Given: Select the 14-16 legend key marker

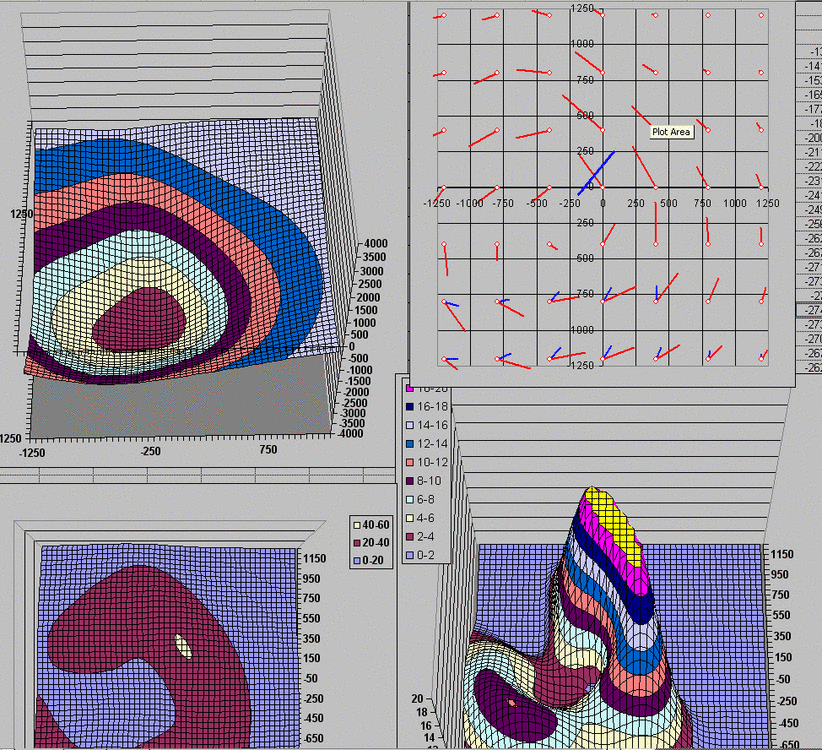Looking at the screenshot, I should click(x=409, y=425).
